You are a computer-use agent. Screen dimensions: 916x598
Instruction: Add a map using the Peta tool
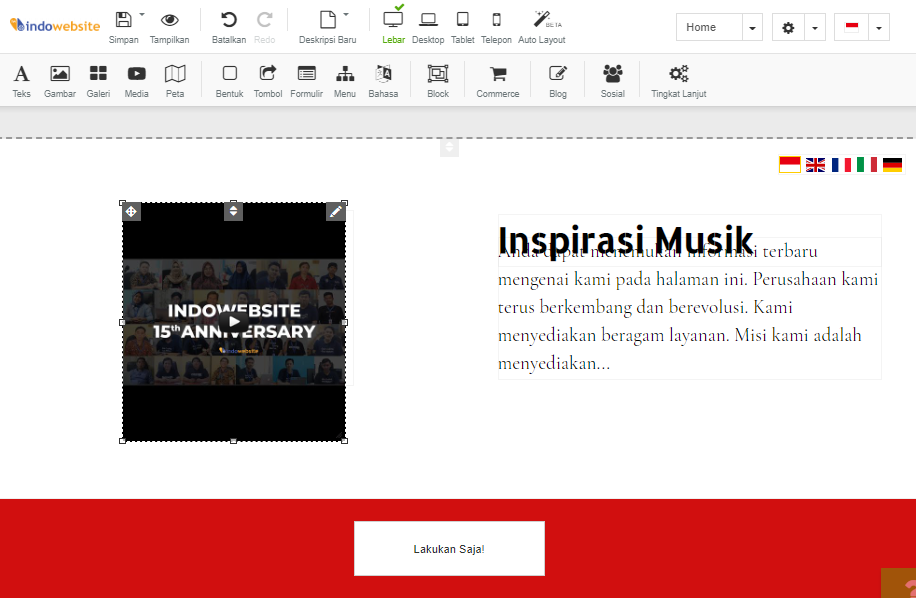tap(175, 79)
